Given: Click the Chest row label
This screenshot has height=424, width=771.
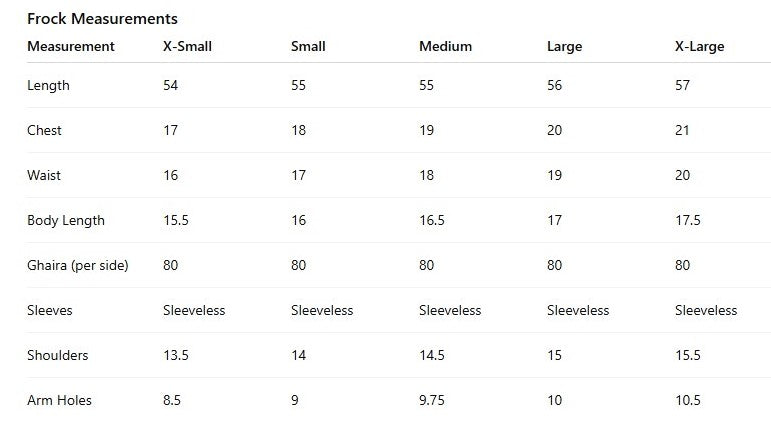Looking at the screenshot, I should pyautogui.click(x=44, y=130).
